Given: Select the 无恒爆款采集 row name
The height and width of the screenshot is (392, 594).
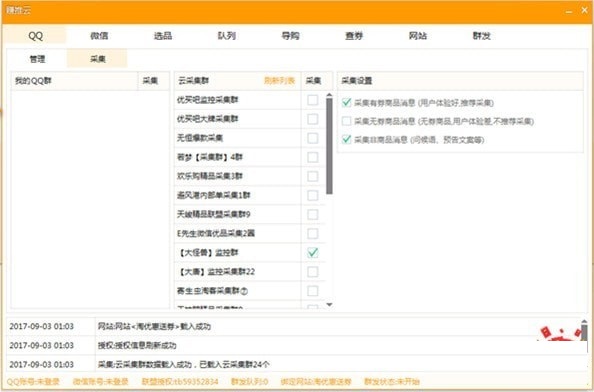Looking at the screenshot, I should point(200,138).
